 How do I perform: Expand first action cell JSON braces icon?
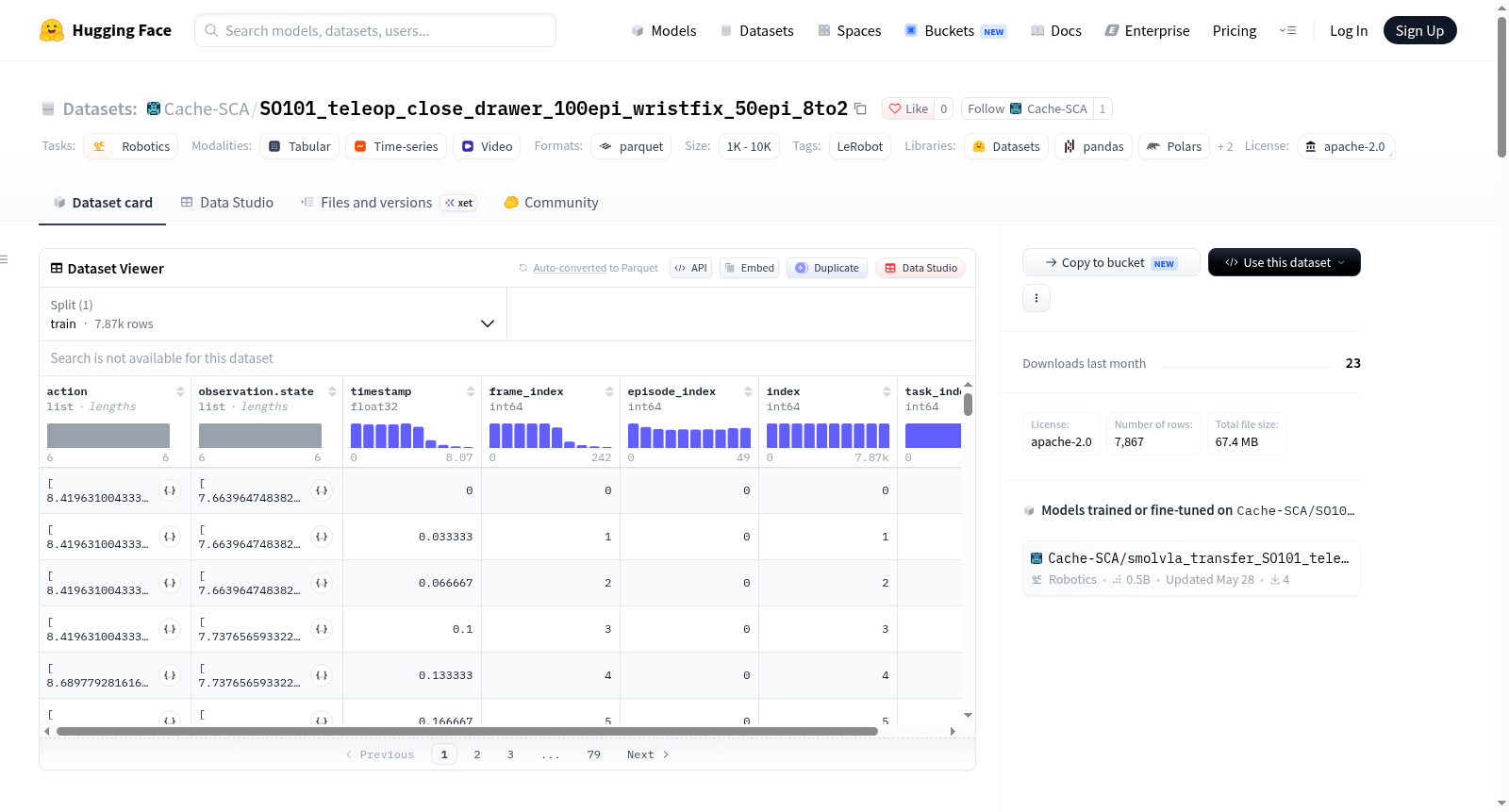pos(170,490)
